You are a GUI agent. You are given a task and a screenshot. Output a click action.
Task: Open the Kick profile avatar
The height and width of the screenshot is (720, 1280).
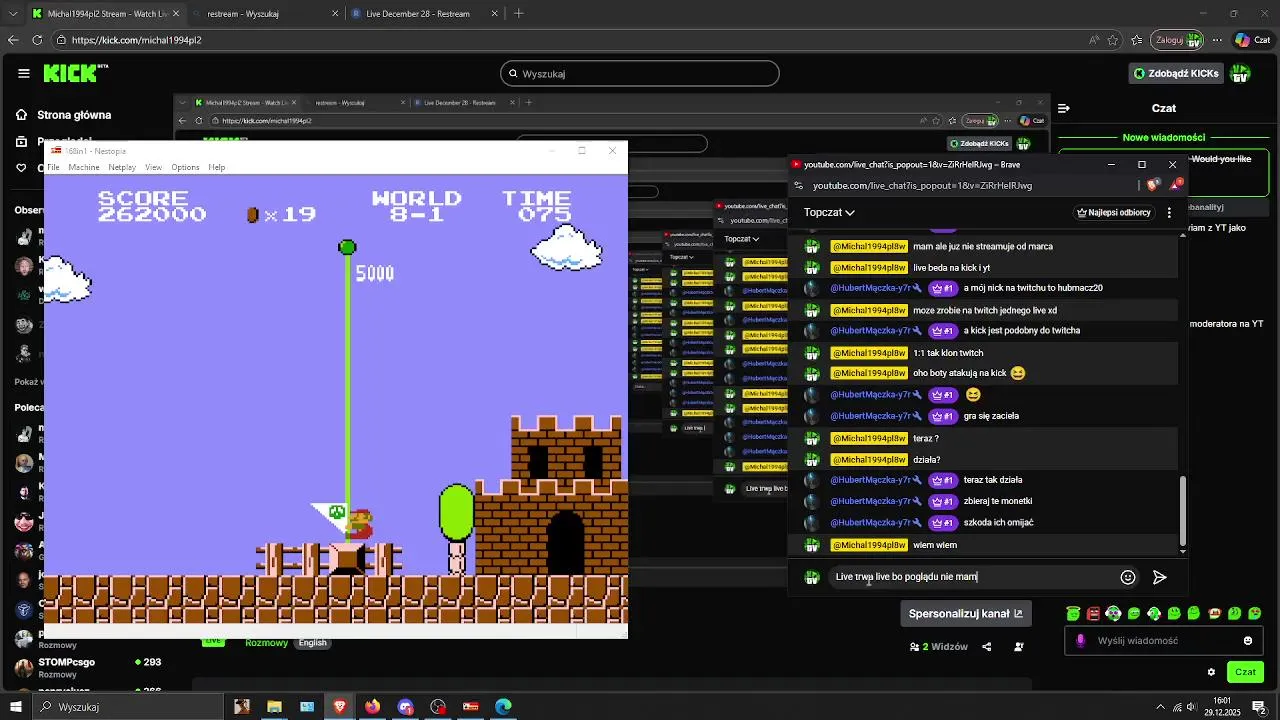1240,73
